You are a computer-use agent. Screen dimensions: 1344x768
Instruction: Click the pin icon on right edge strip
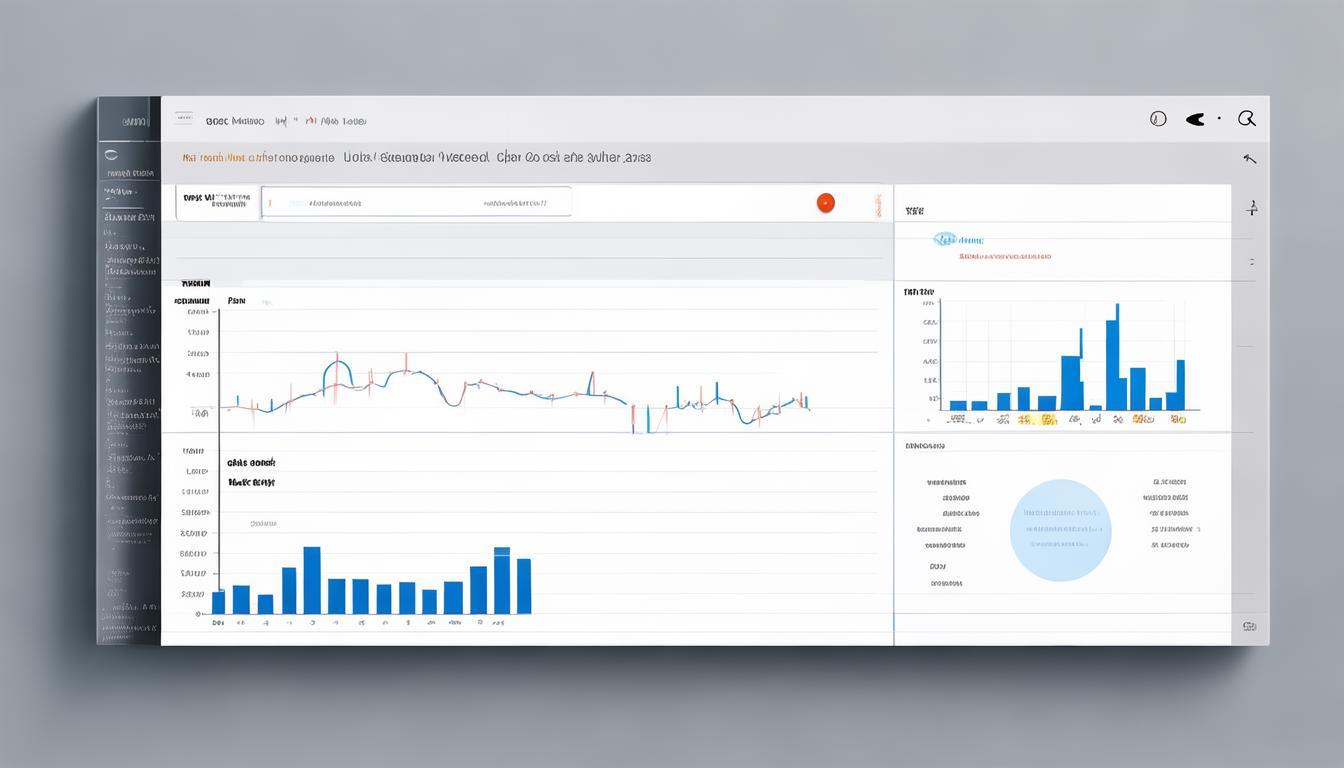1251,208
